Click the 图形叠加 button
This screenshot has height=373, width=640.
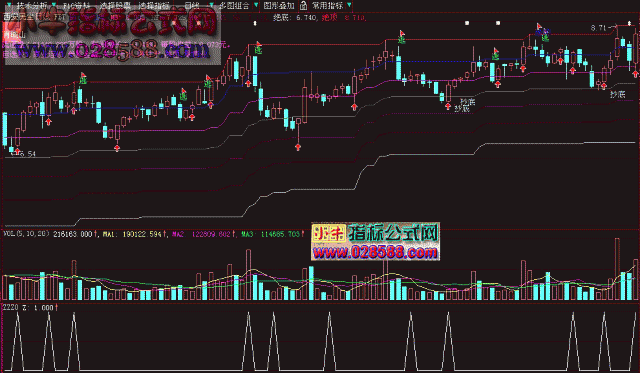click(x=279, y=5)
